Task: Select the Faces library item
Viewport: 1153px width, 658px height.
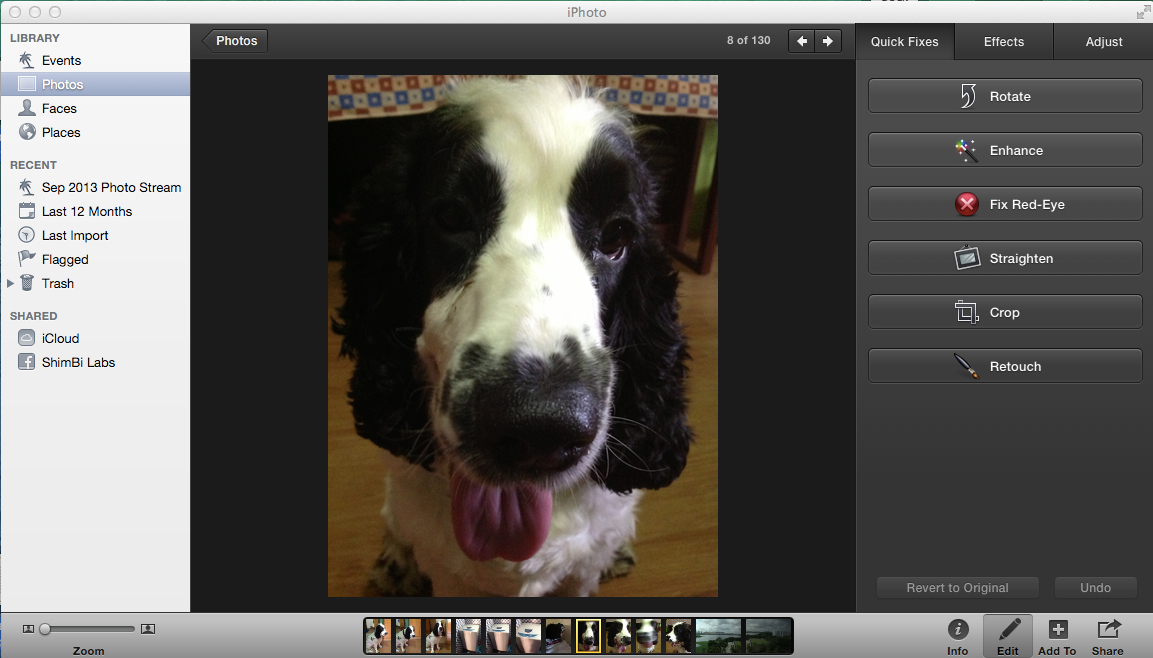Action: (x=59, y=108)
